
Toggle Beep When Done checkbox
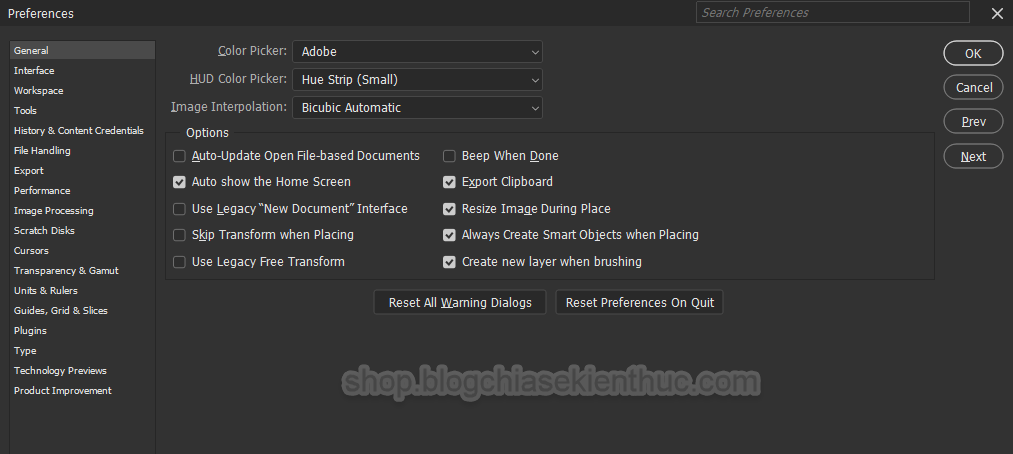[449, 156]
